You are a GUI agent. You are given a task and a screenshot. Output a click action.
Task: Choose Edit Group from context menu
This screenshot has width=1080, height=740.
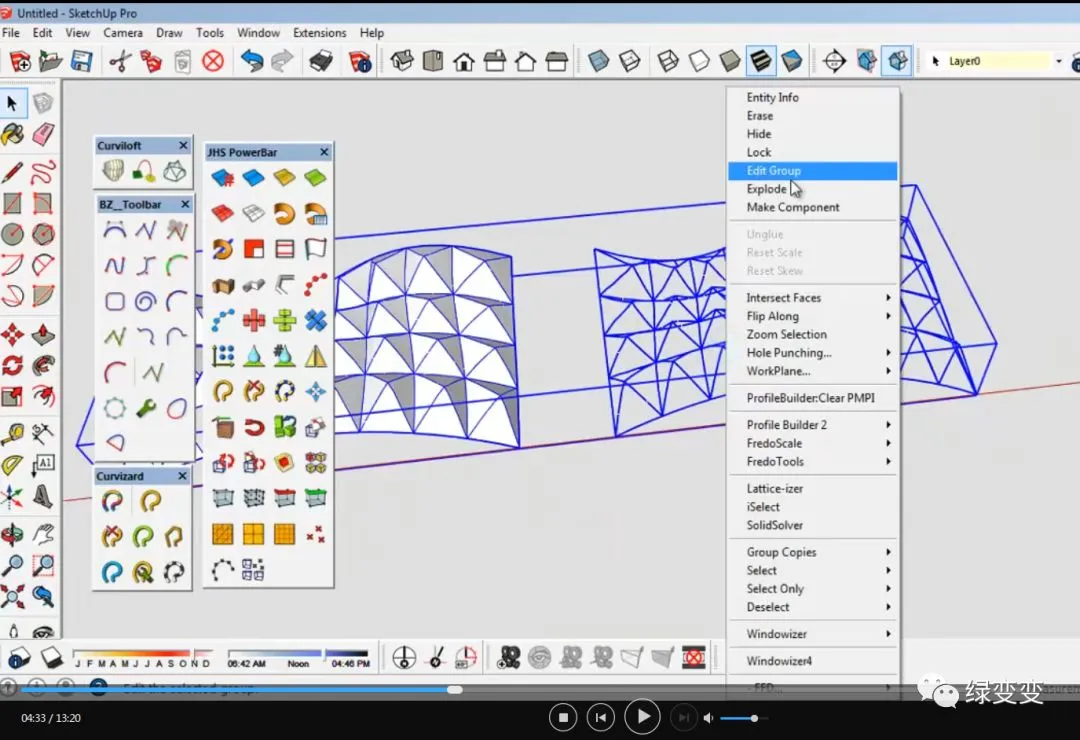(813, 171)
